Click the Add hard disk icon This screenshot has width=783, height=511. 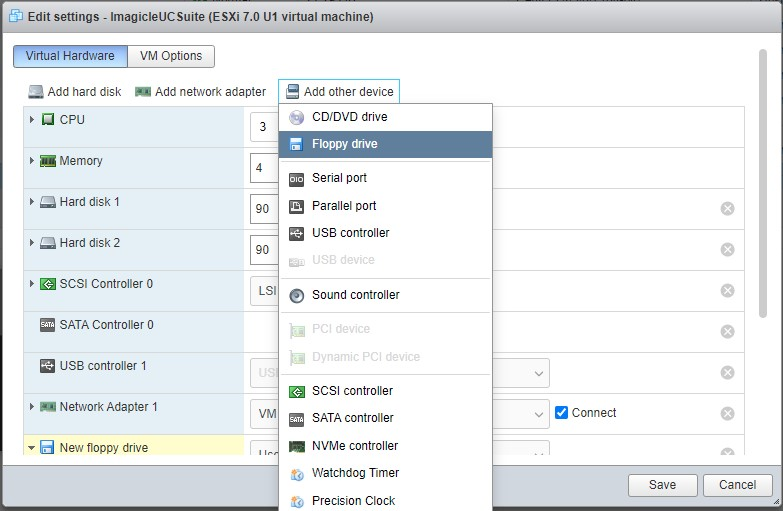[36, 92]
